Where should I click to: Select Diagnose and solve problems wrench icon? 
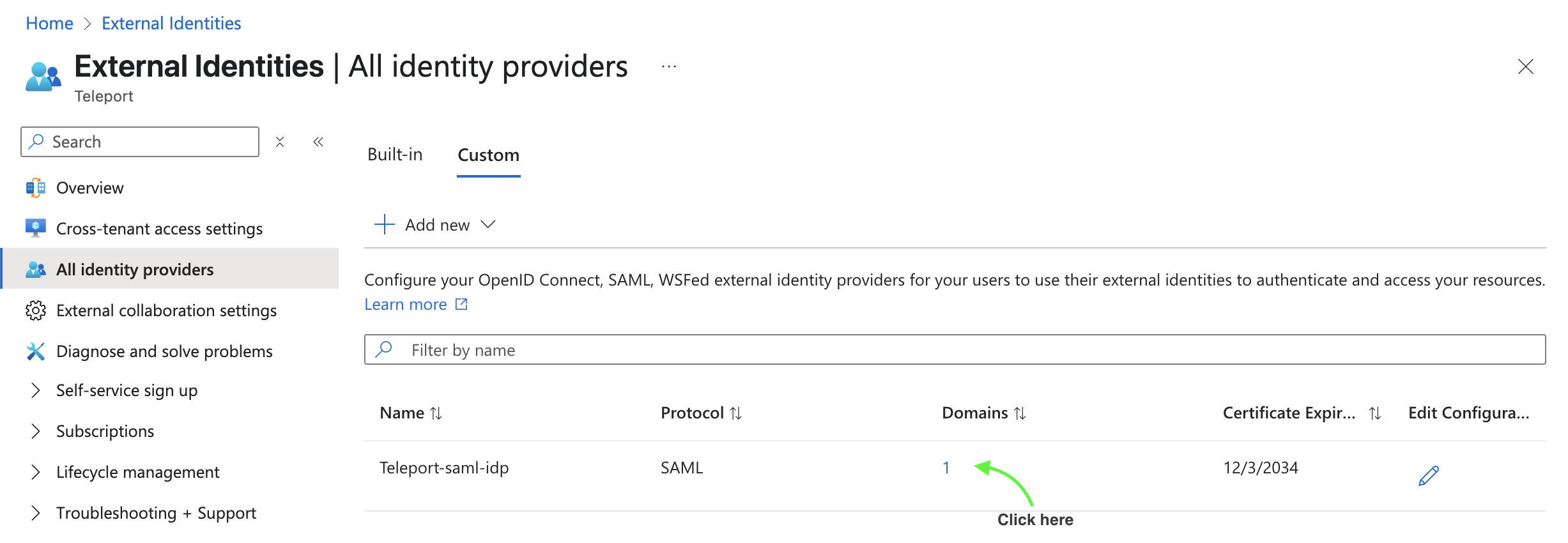(35, 351)
